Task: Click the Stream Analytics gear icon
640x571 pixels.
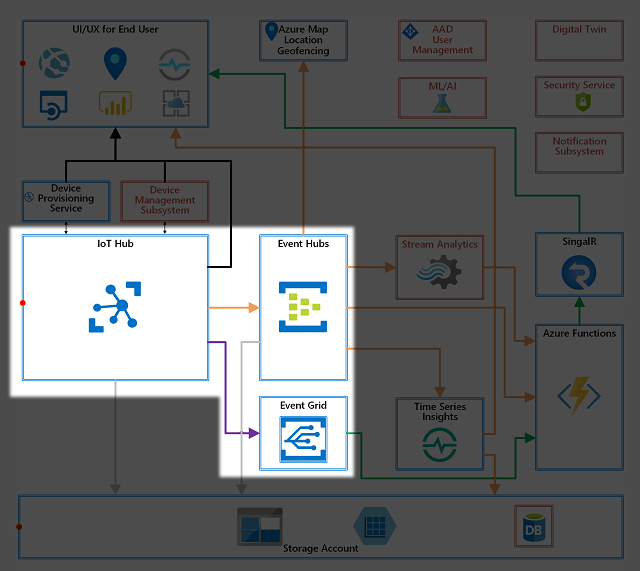Action: pos(439,272)
